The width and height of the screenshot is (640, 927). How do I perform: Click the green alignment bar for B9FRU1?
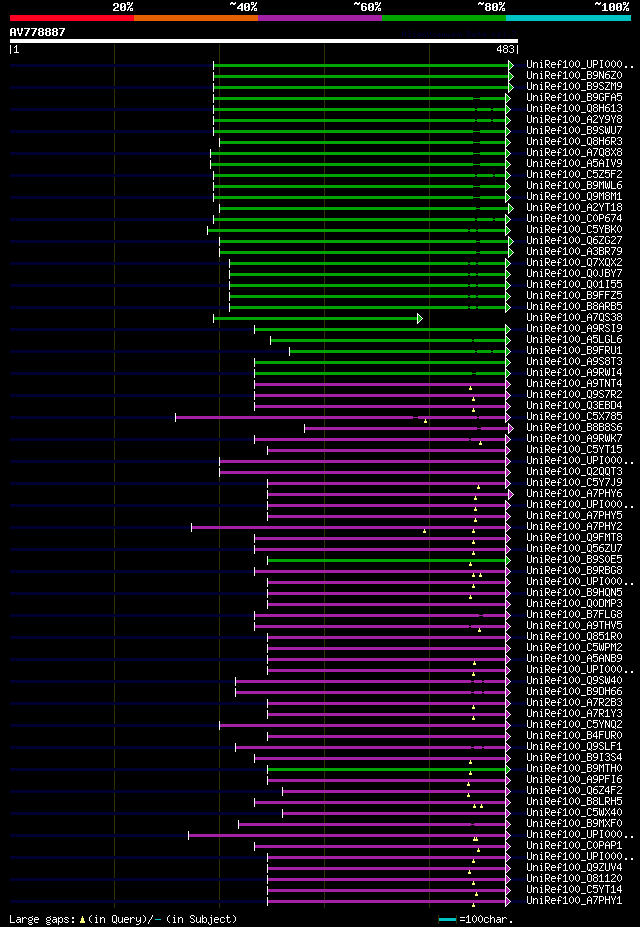[x=399, y=352]
